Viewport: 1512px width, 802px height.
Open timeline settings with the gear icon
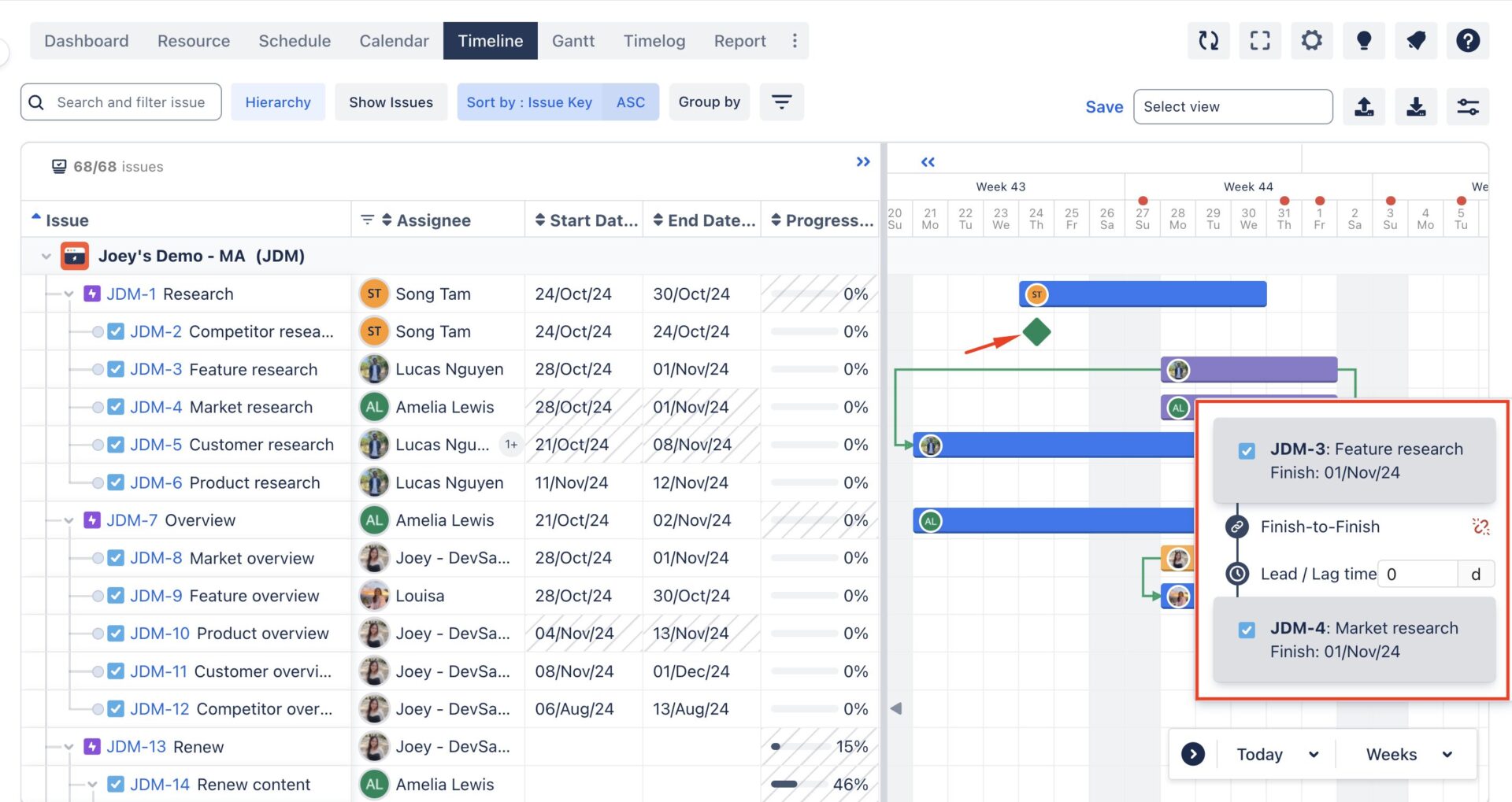[1312, 40]
